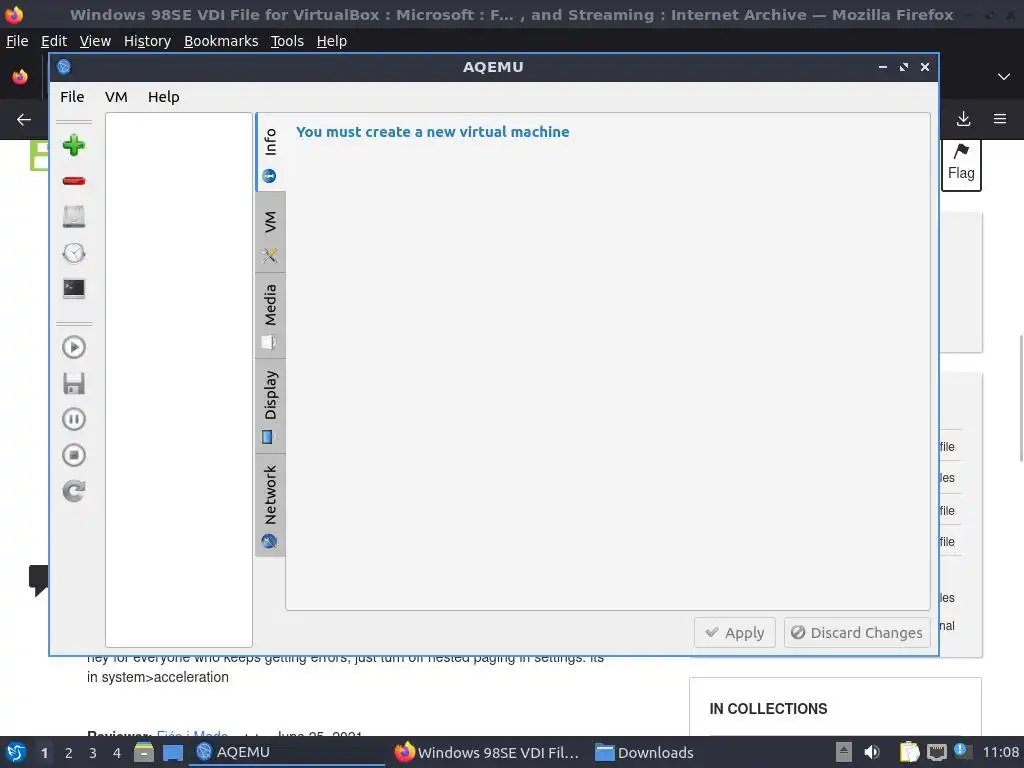Switch to the Info tab

pyautogui.click(x=270, y=152)
